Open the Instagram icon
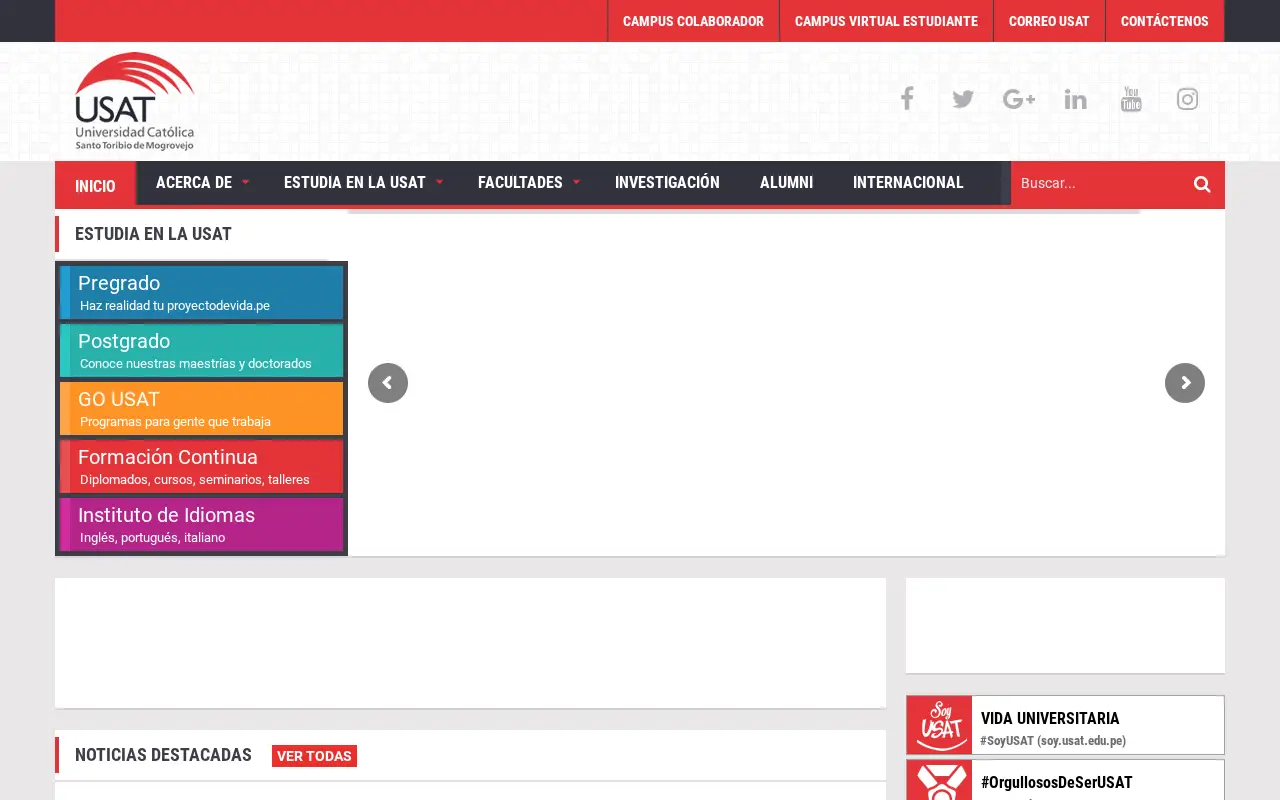 [x=1187, y=99]
